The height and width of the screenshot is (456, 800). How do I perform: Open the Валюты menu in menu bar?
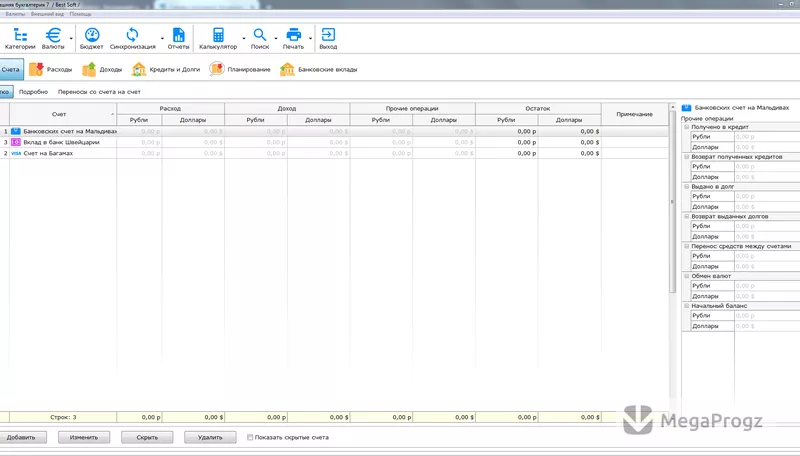coord(15,14)
